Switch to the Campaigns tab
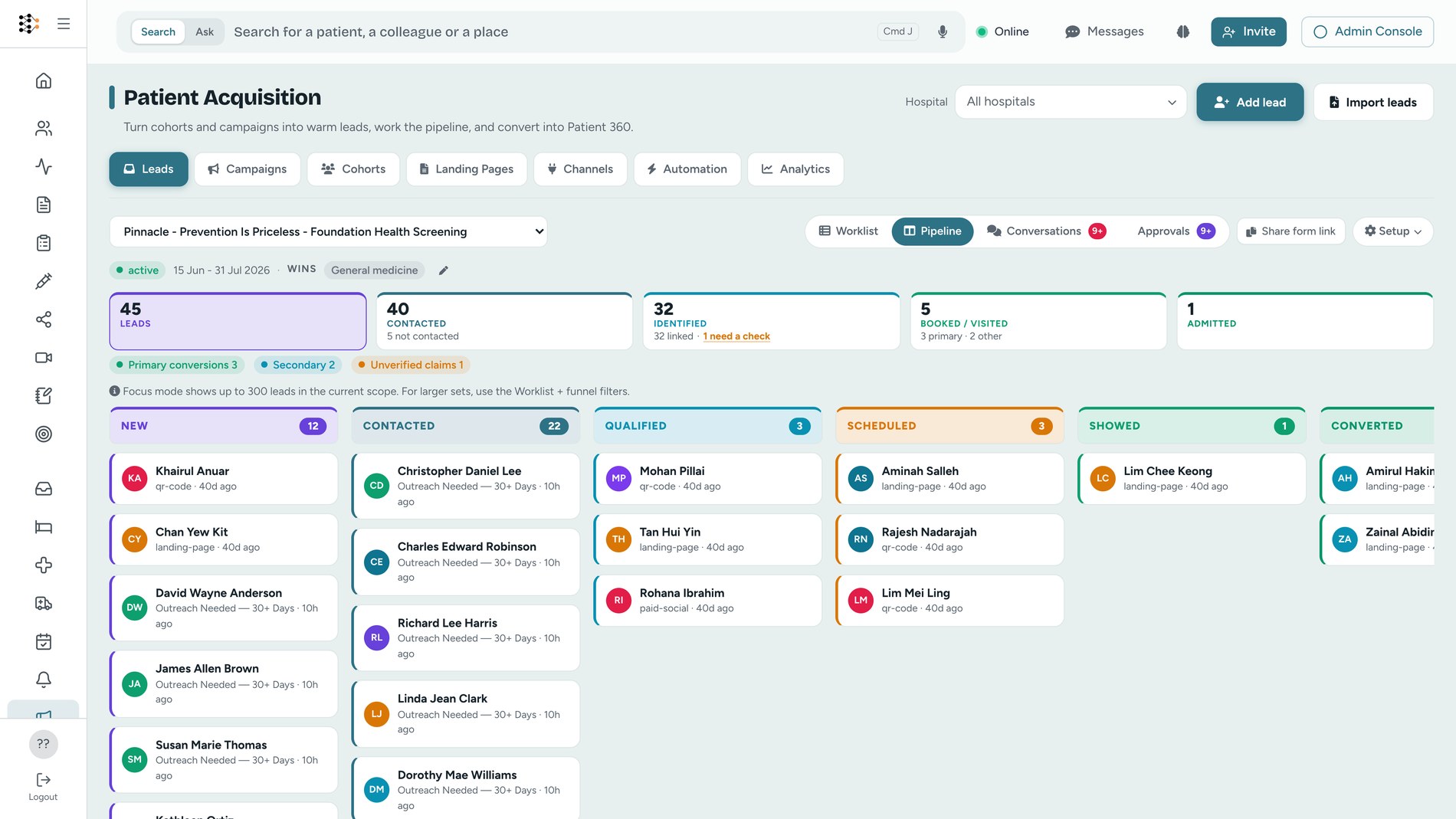 pos(248,169)
